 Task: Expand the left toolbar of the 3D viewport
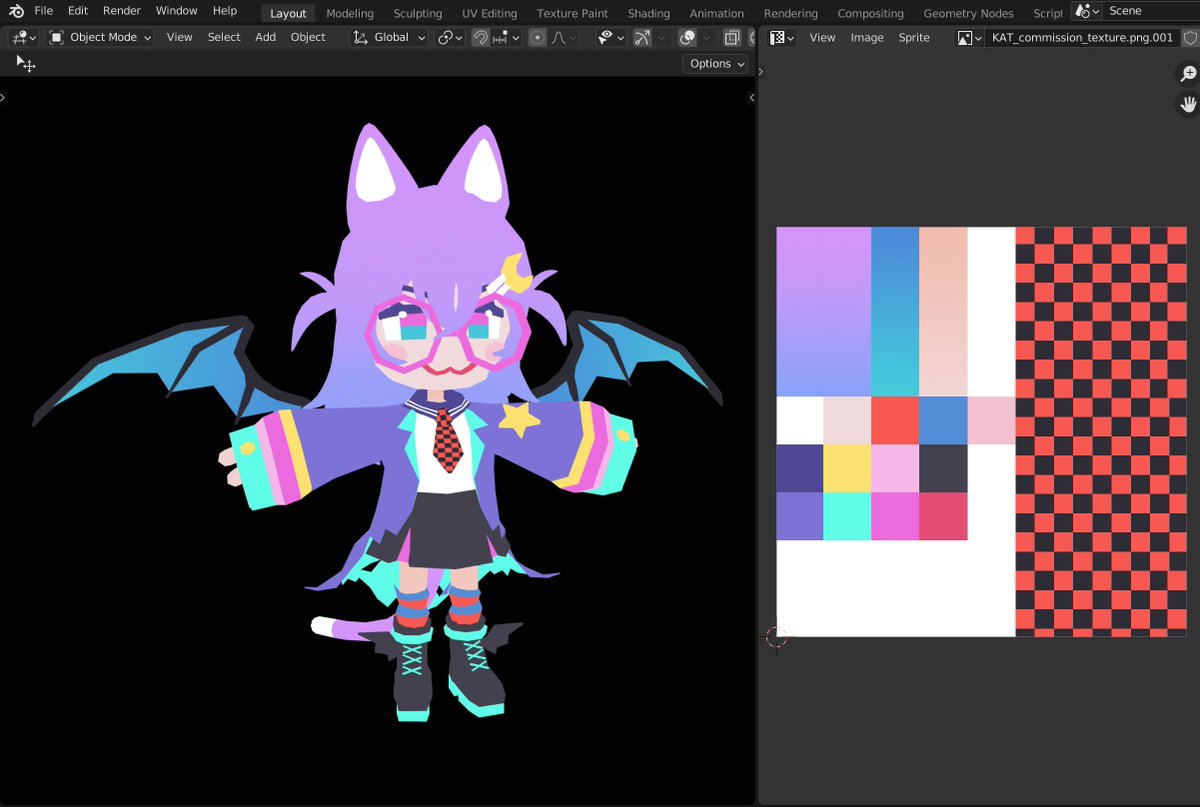(3, 97)
